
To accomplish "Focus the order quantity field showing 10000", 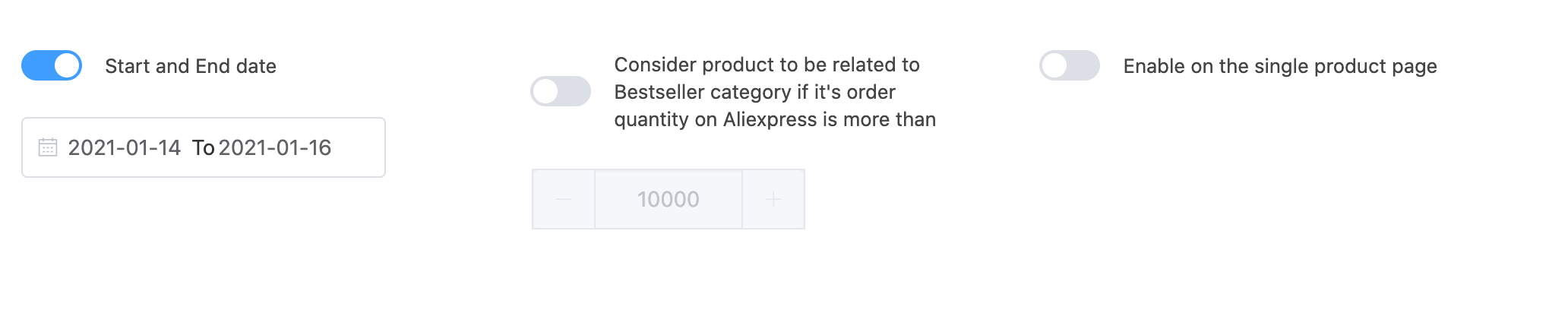I will coord(668,199).
